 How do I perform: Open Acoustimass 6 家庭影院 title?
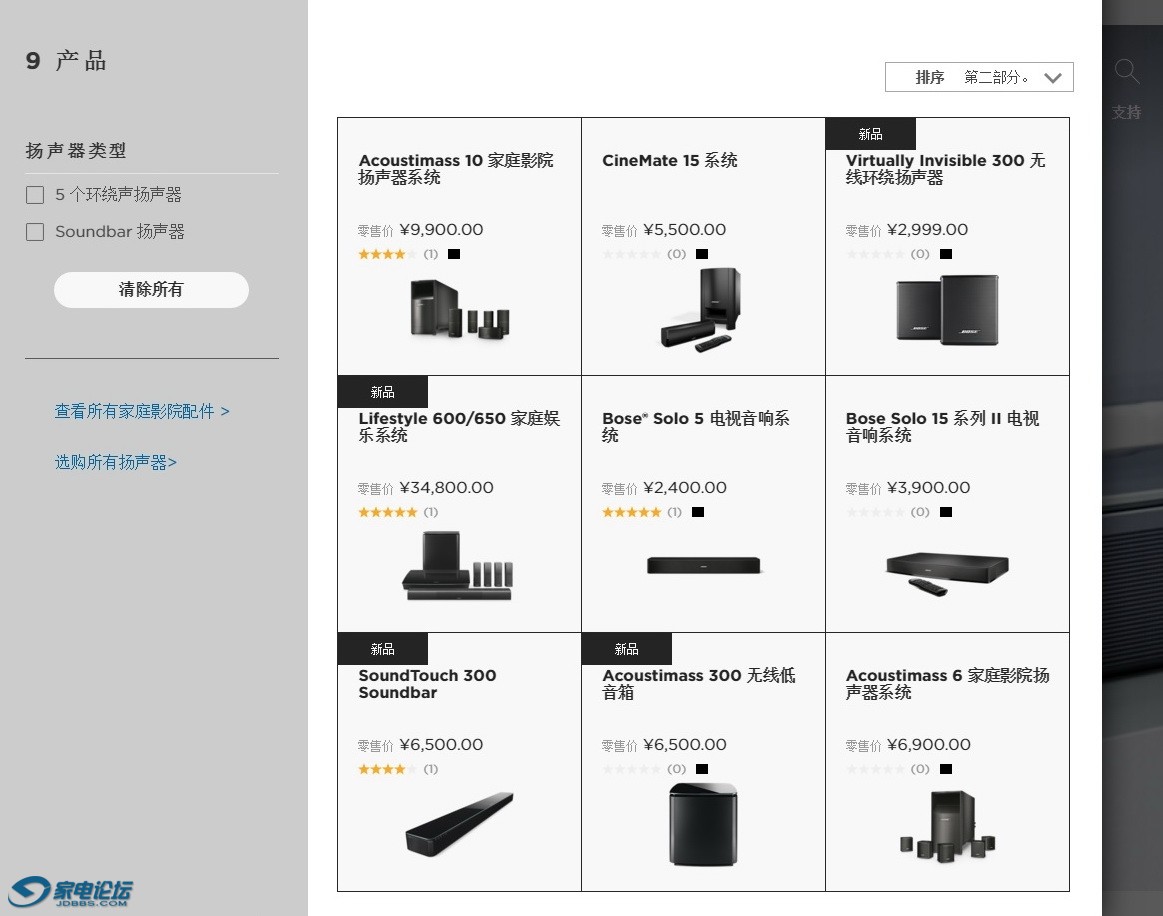coord(947,684)
